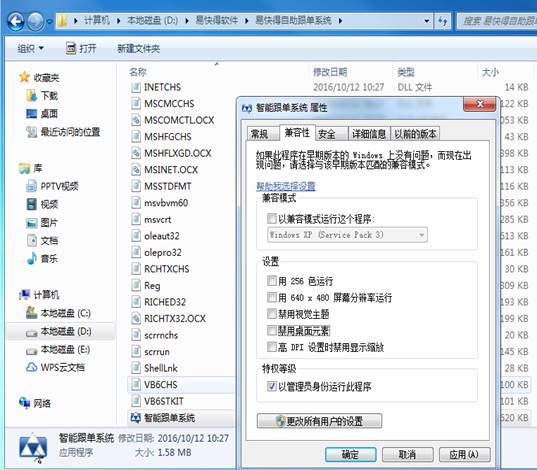The image size is (537, 470).
Task: Click the 帮助我选择设置 link
Action: click(286, 186)
